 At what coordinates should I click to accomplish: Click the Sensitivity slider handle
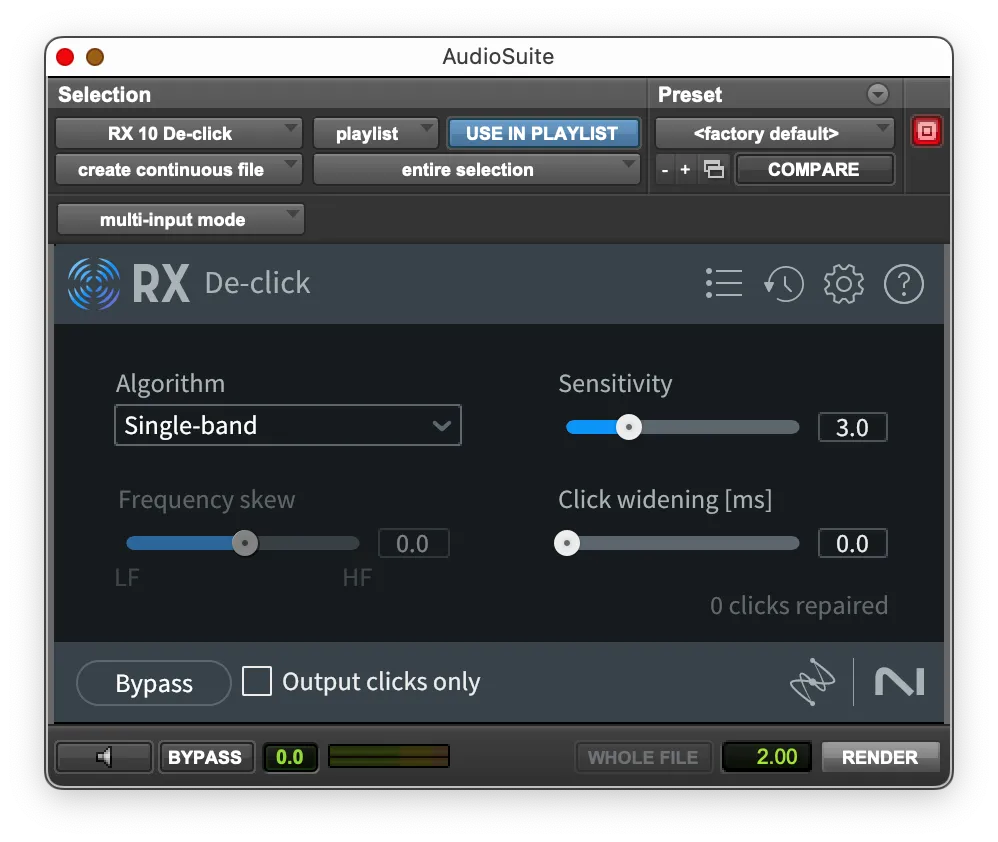coord(629,427)
